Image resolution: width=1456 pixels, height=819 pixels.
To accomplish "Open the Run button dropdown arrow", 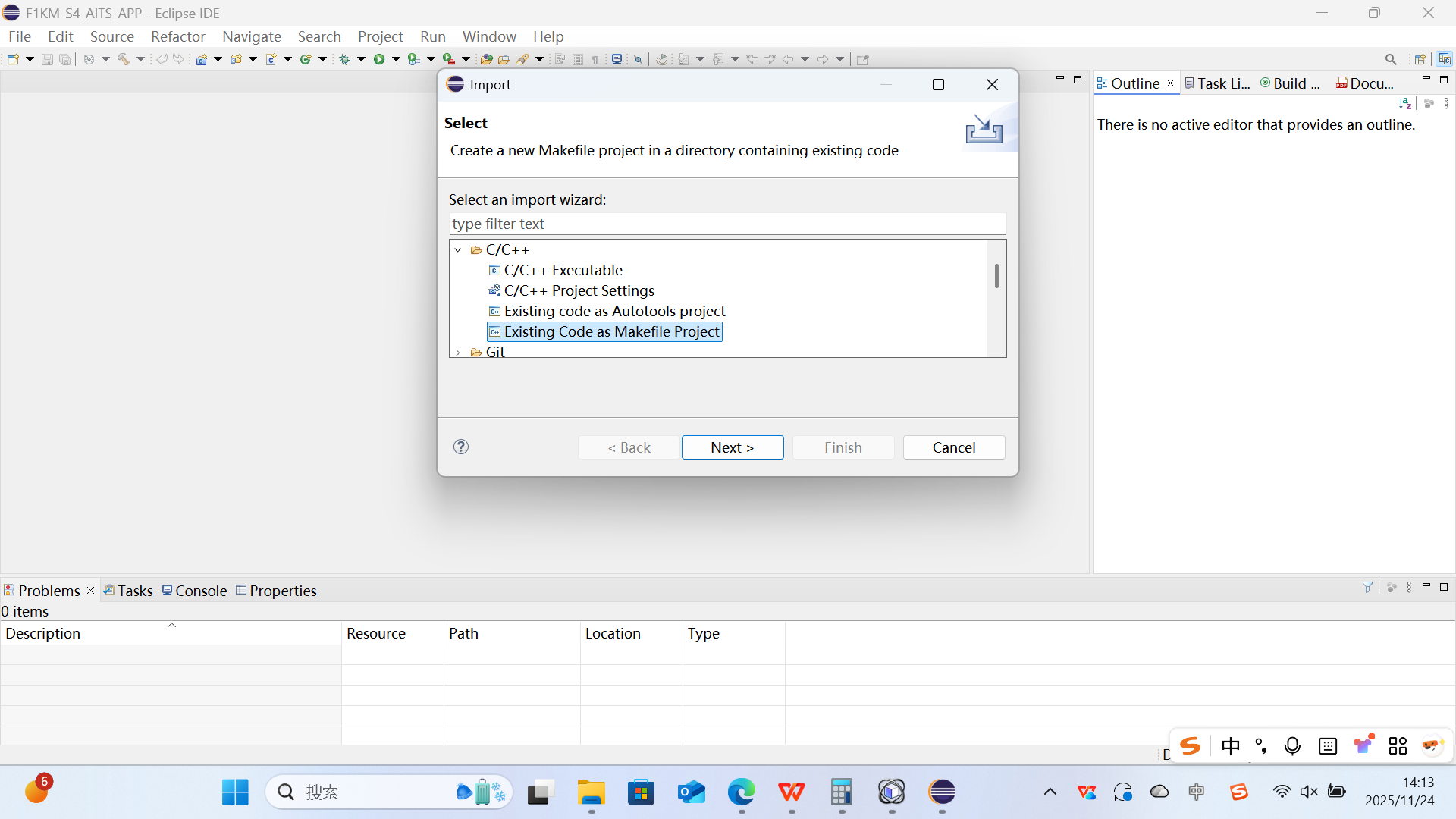I will pyautogui.click(x=396, y=59).
